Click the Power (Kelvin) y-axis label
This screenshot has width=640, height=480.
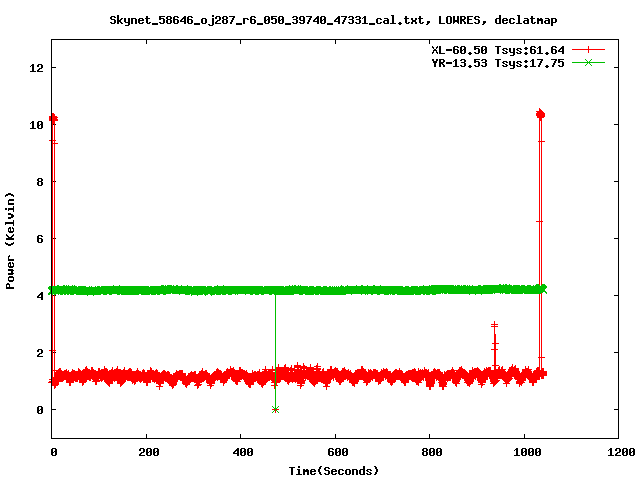[x=10, y=241]
